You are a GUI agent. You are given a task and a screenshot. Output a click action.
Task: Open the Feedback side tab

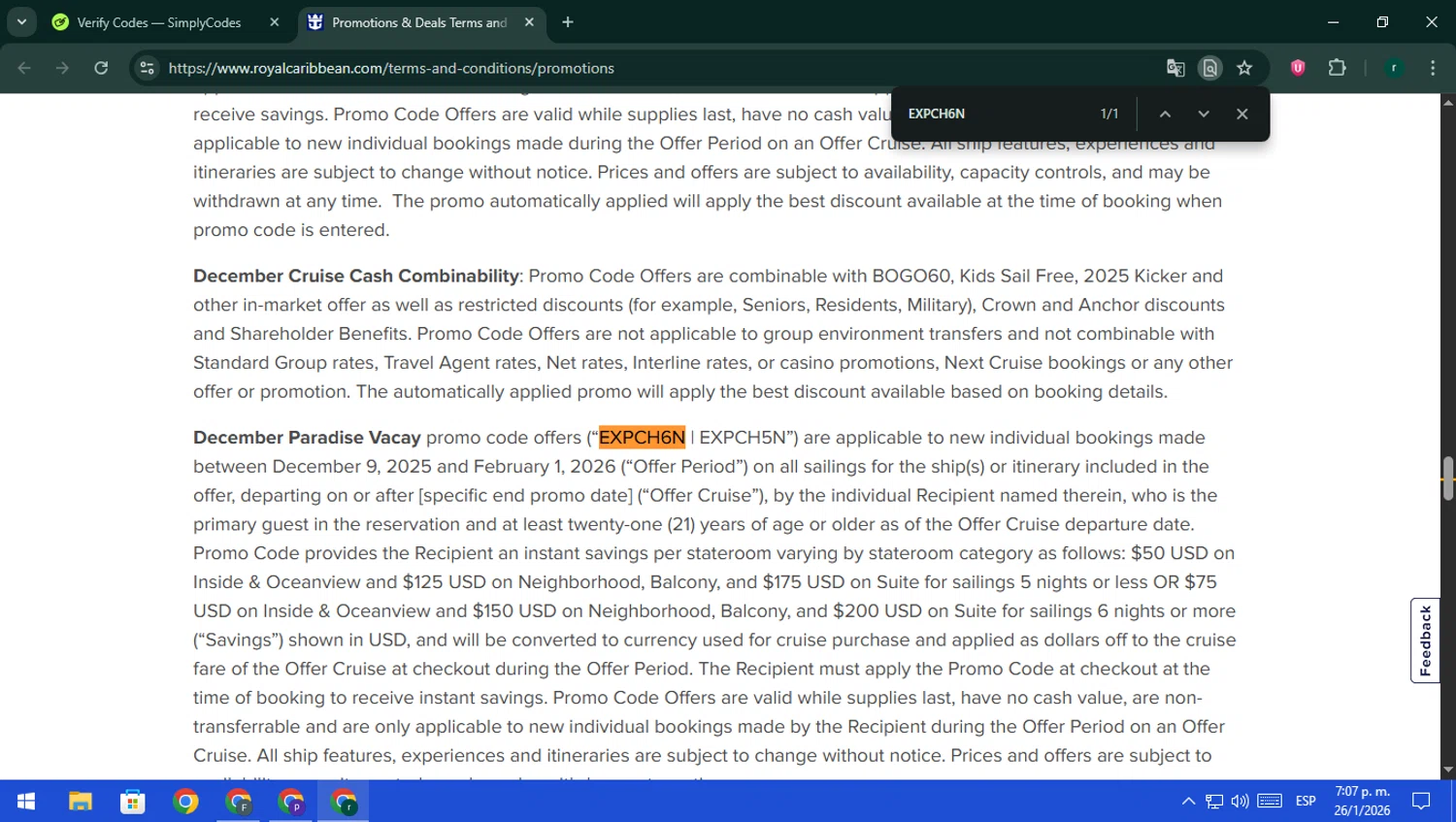(x=1425, y=641)
